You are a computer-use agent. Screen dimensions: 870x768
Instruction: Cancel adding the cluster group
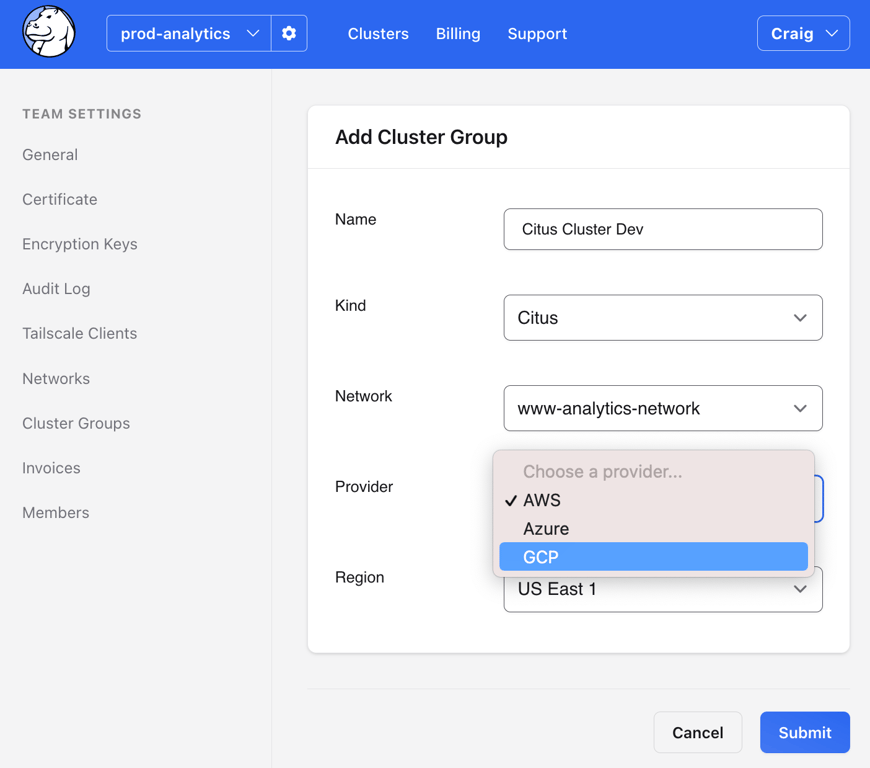(697, 732)
